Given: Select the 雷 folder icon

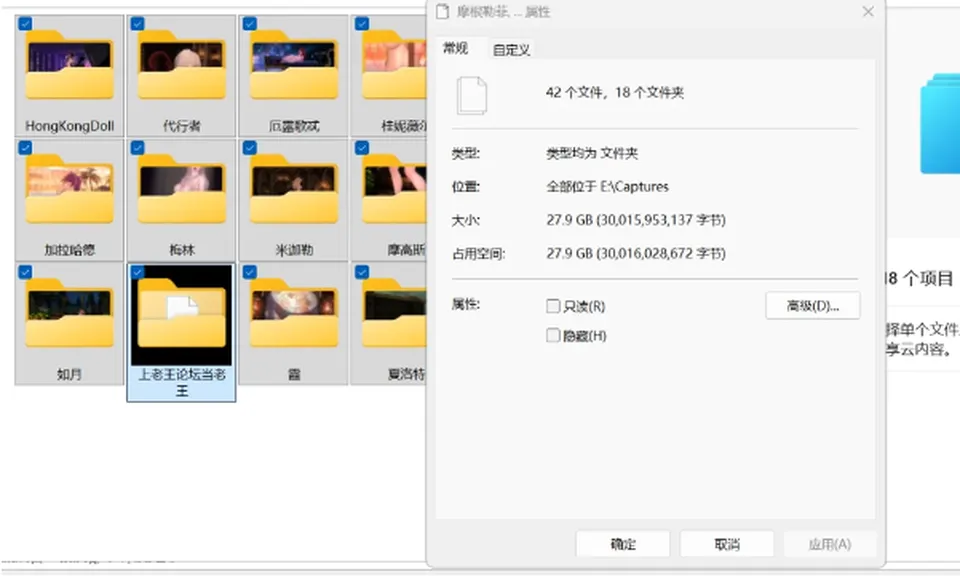Looking at the screenshot, I should click(x=294, y=313).
